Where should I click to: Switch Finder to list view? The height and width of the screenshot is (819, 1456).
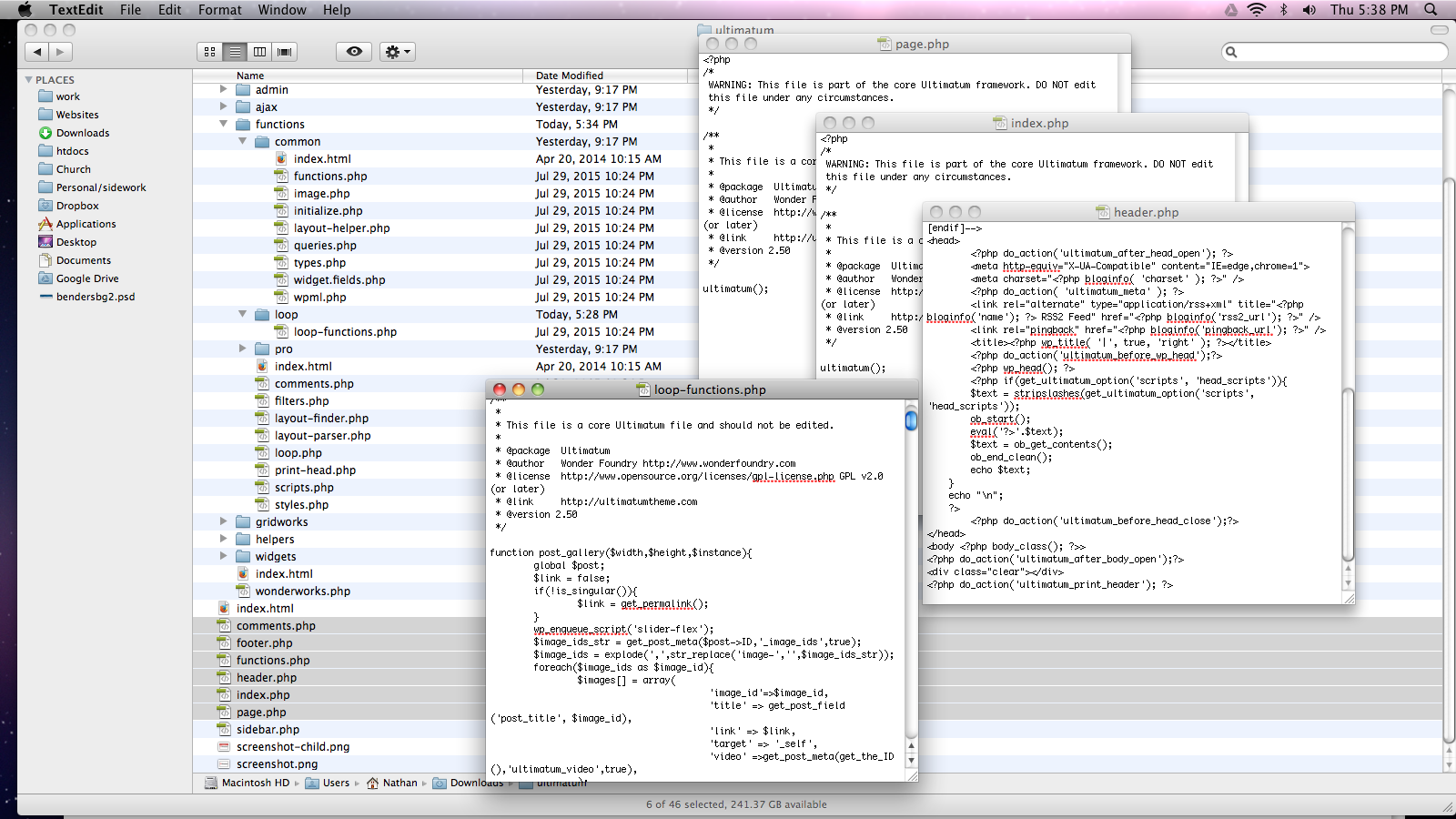235,52
